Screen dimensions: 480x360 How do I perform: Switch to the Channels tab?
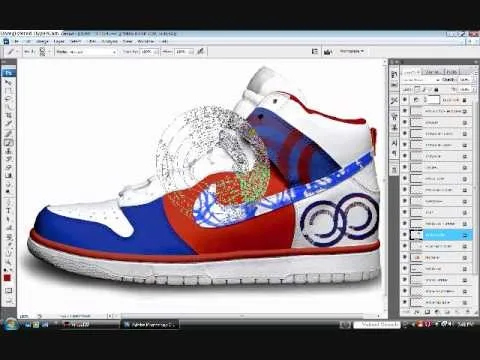432,72
